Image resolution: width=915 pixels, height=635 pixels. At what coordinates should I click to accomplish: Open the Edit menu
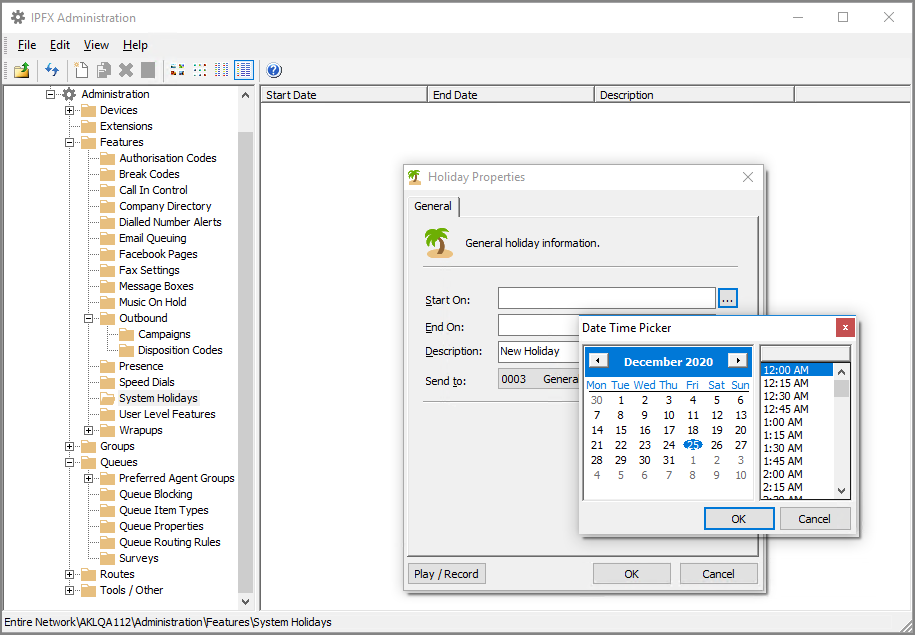click(x=60, y=45)
